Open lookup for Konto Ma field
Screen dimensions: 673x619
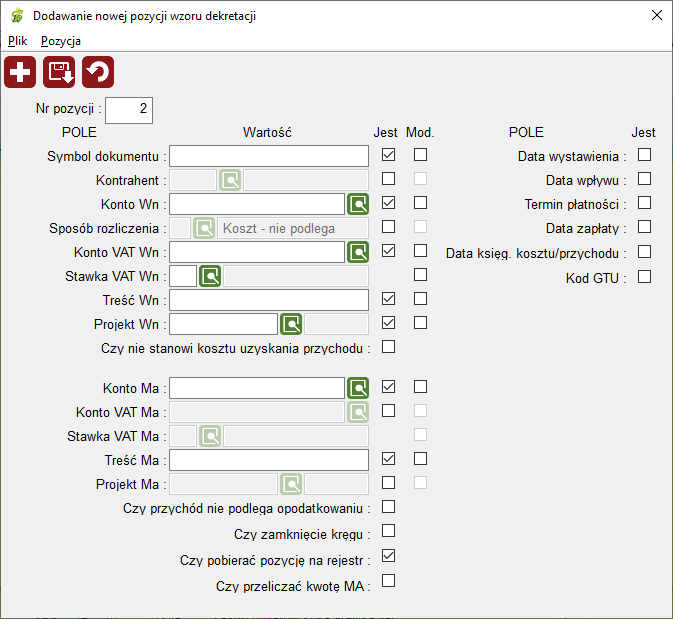click(x=358, y=388)
